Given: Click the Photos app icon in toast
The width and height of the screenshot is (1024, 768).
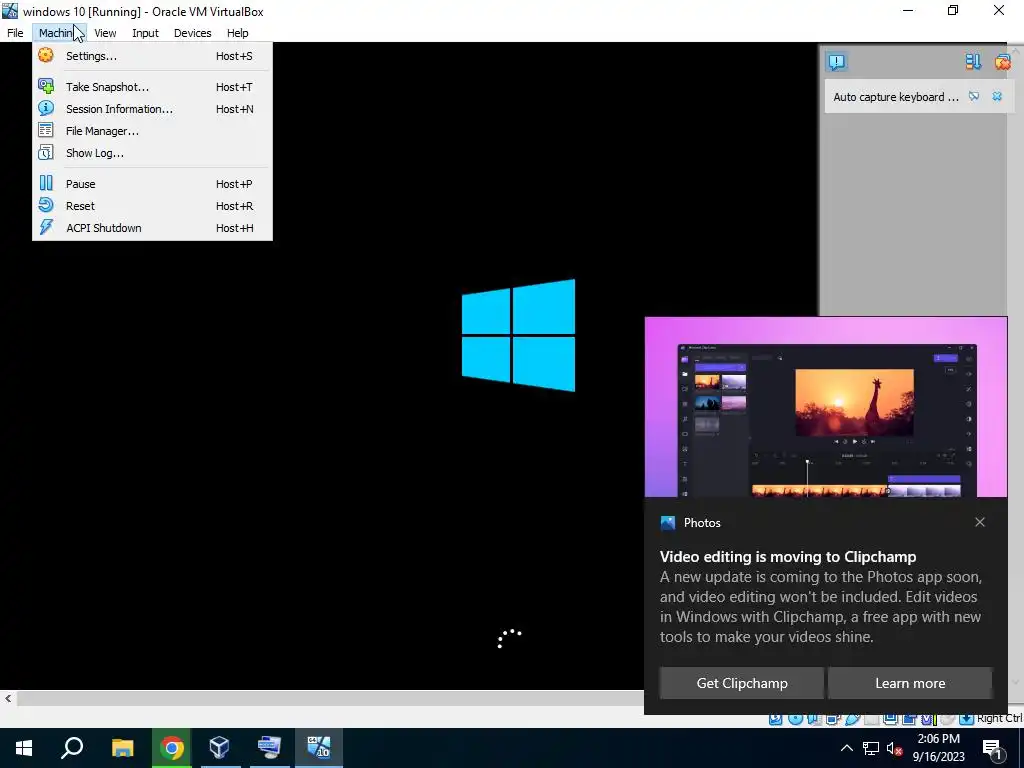Looking at the screenshot, I should 667,522.
